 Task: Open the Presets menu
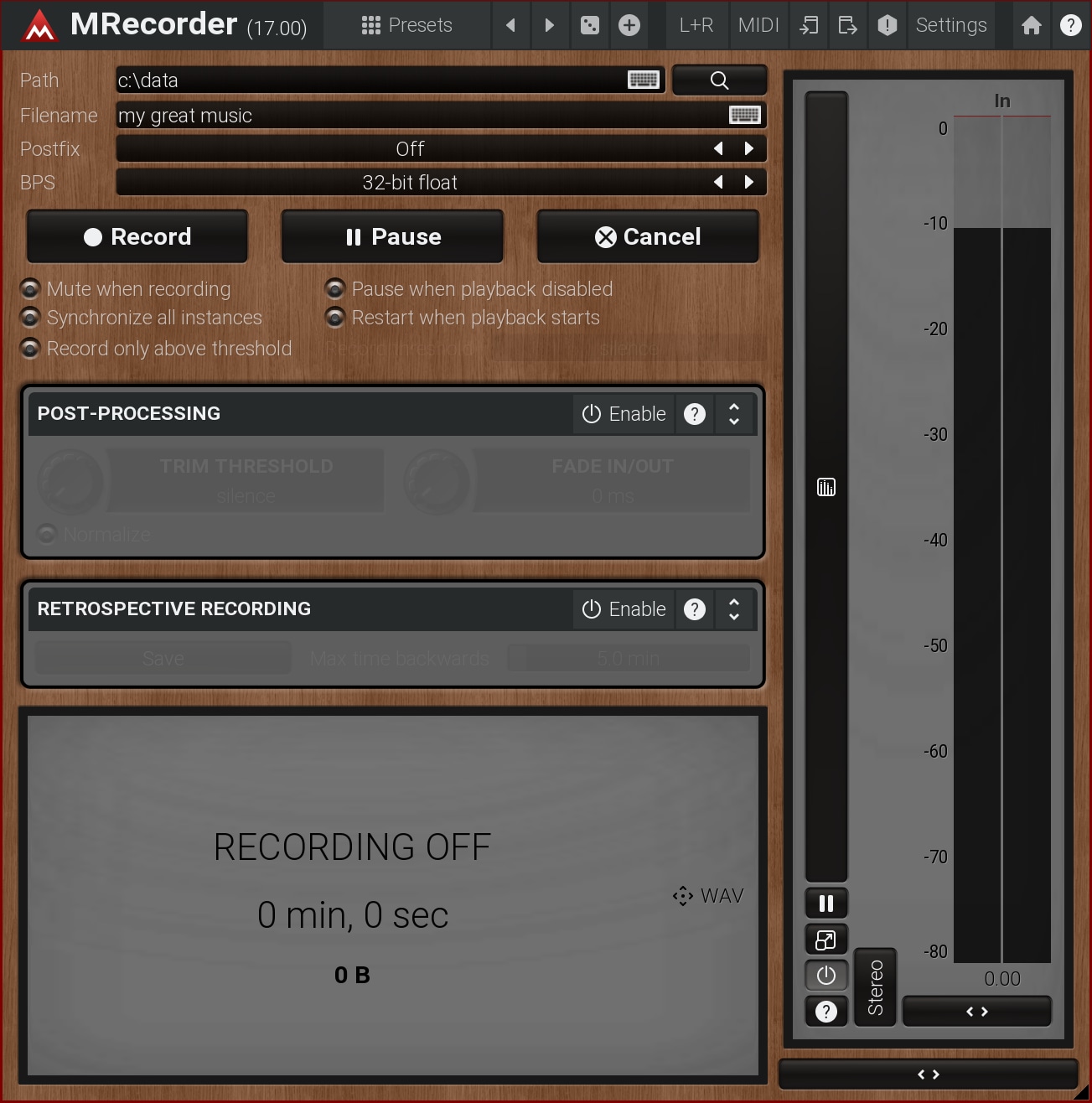[x=407, y=25]
